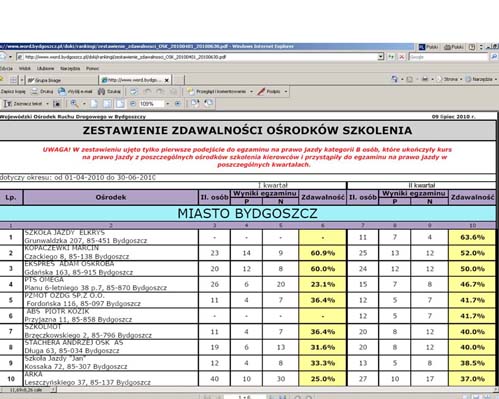Open the Ulubione menu

(46, 68)
